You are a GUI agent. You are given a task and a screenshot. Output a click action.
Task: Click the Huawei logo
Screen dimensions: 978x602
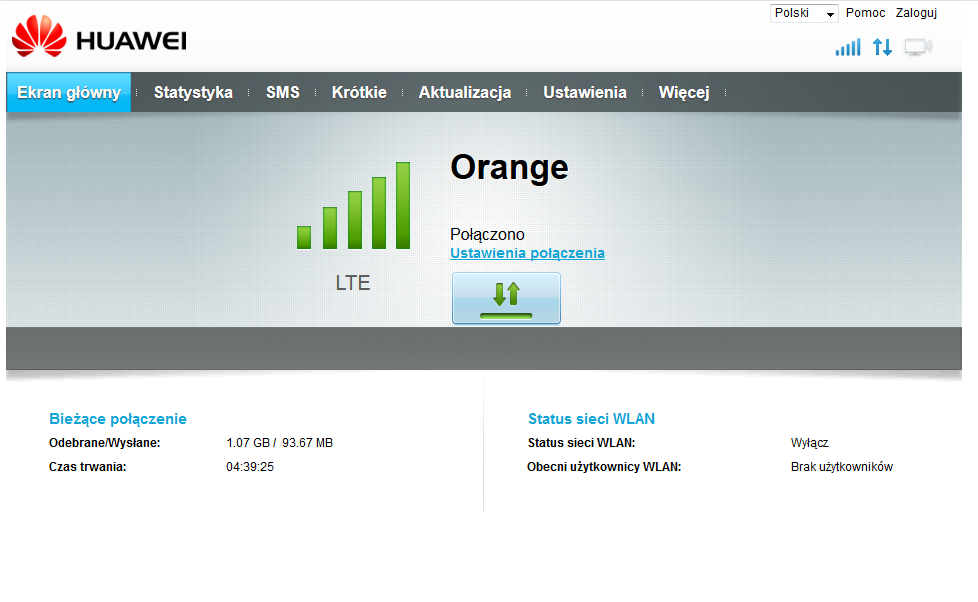(98, 38)
